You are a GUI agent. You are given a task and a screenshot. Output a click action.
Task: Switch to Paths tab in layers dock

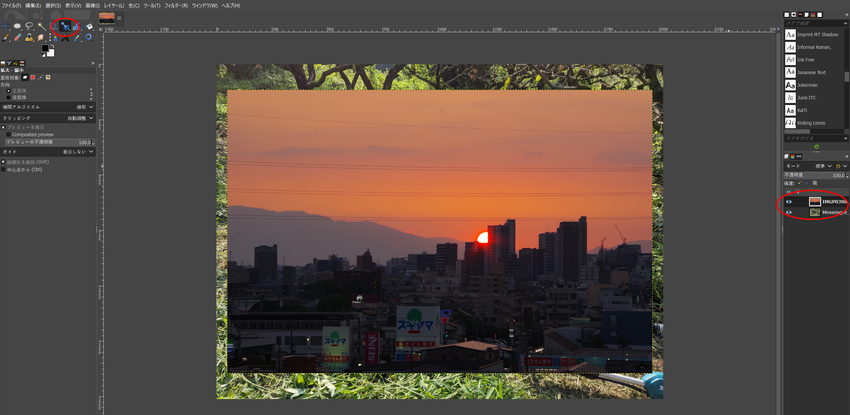pos(799,157)
